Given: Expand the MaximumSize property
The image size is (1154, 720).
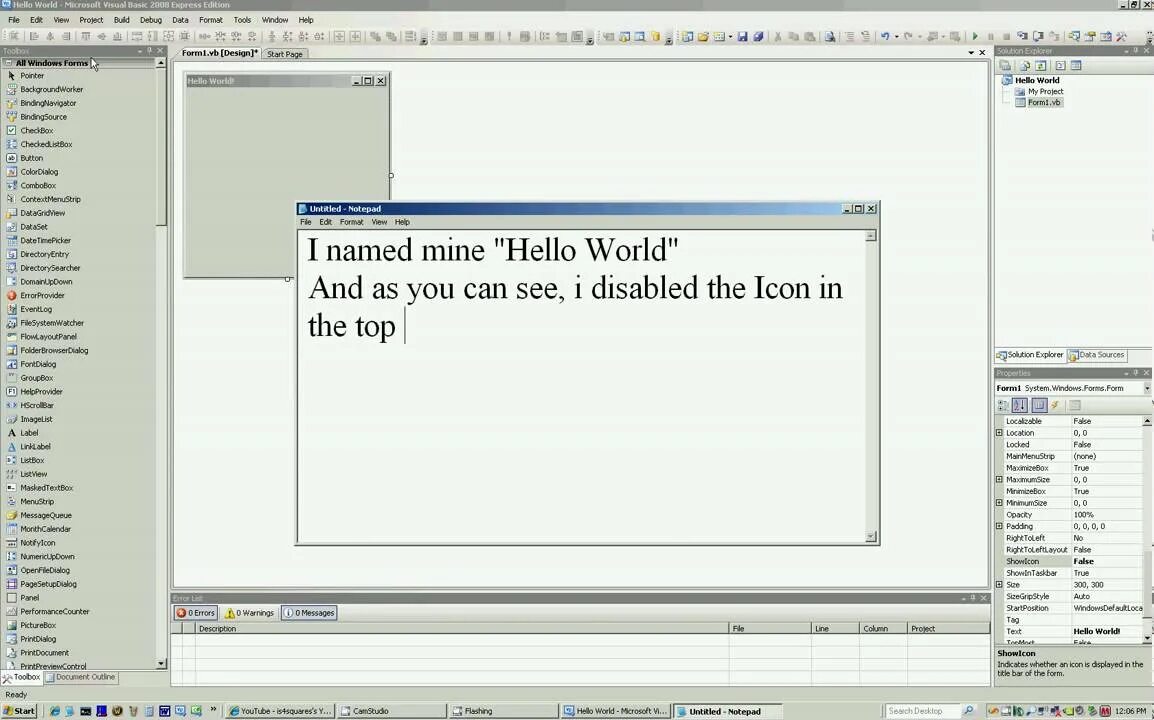Looking at the screenshot, I should tap(999, 479).
